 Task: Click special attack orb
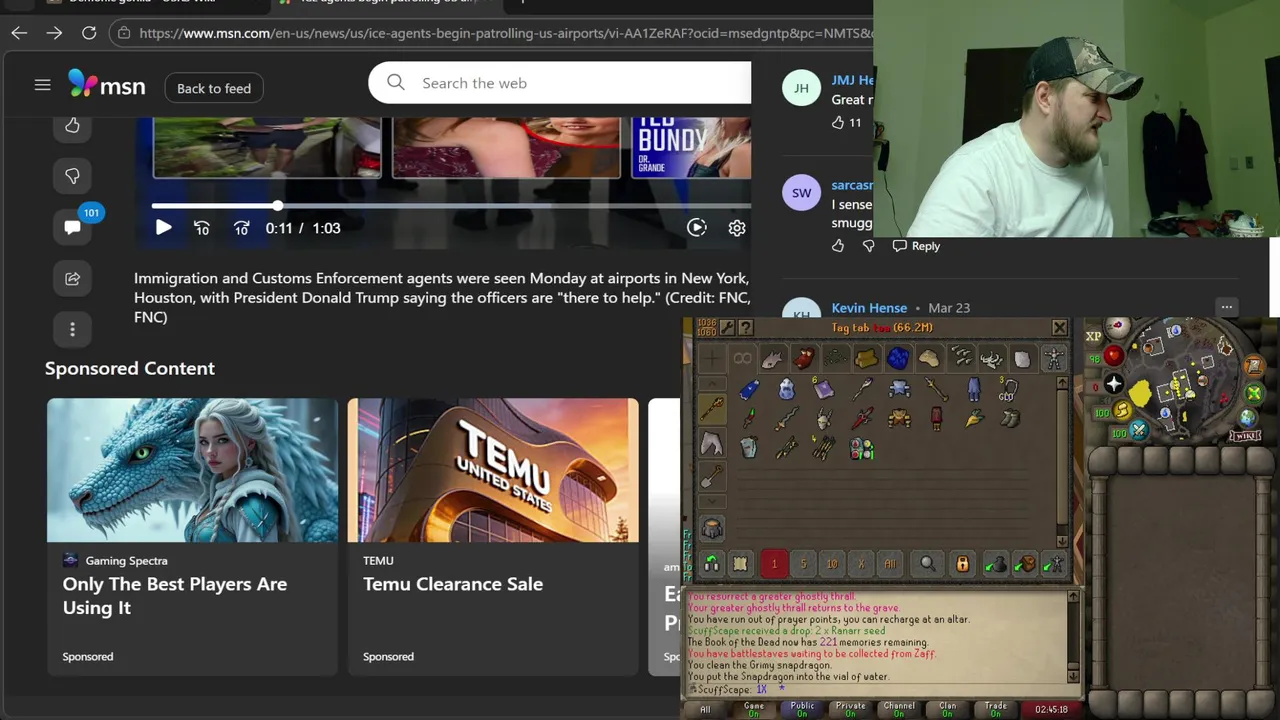[1138, 431]
